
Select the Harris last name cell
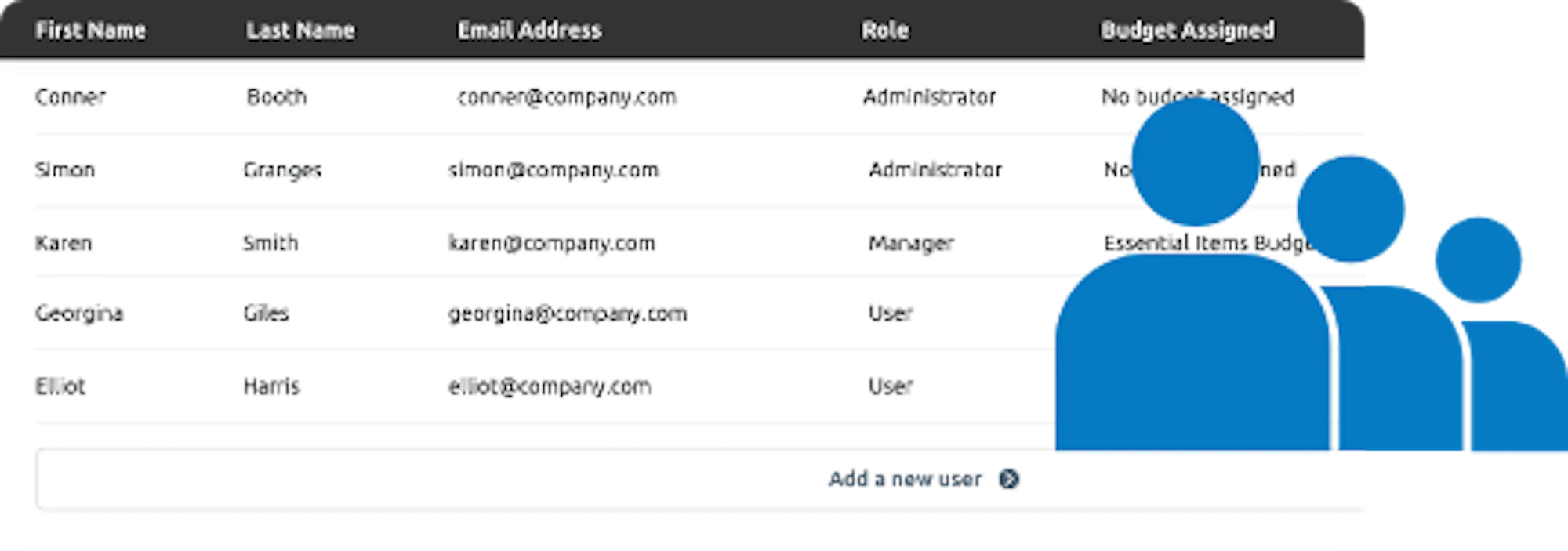point(271,386)
